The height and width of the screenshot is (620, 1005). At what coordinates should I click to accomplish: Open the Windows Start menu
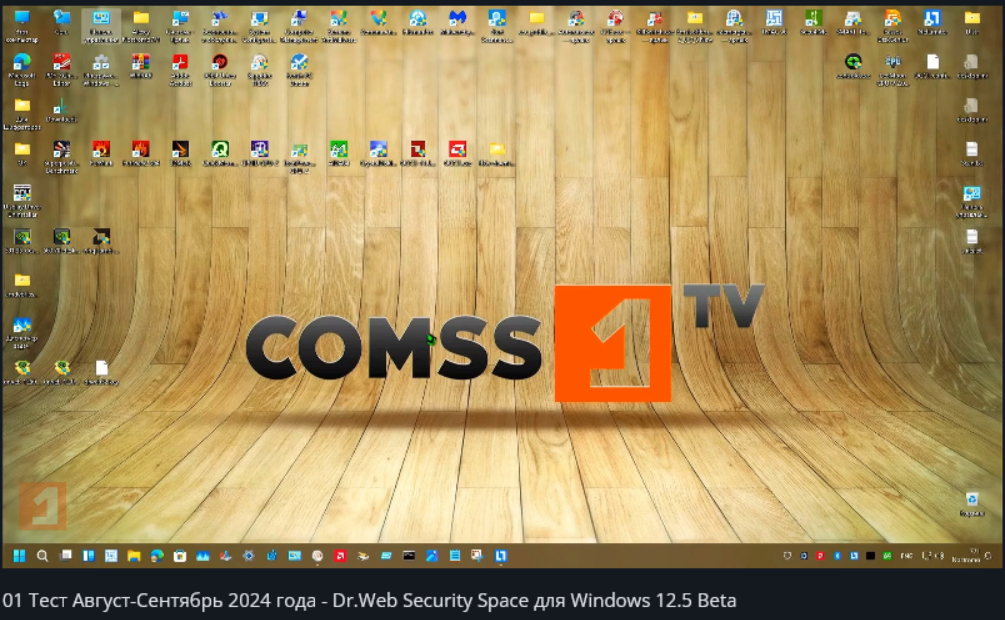pyautogui.click(x=19, y=556)
